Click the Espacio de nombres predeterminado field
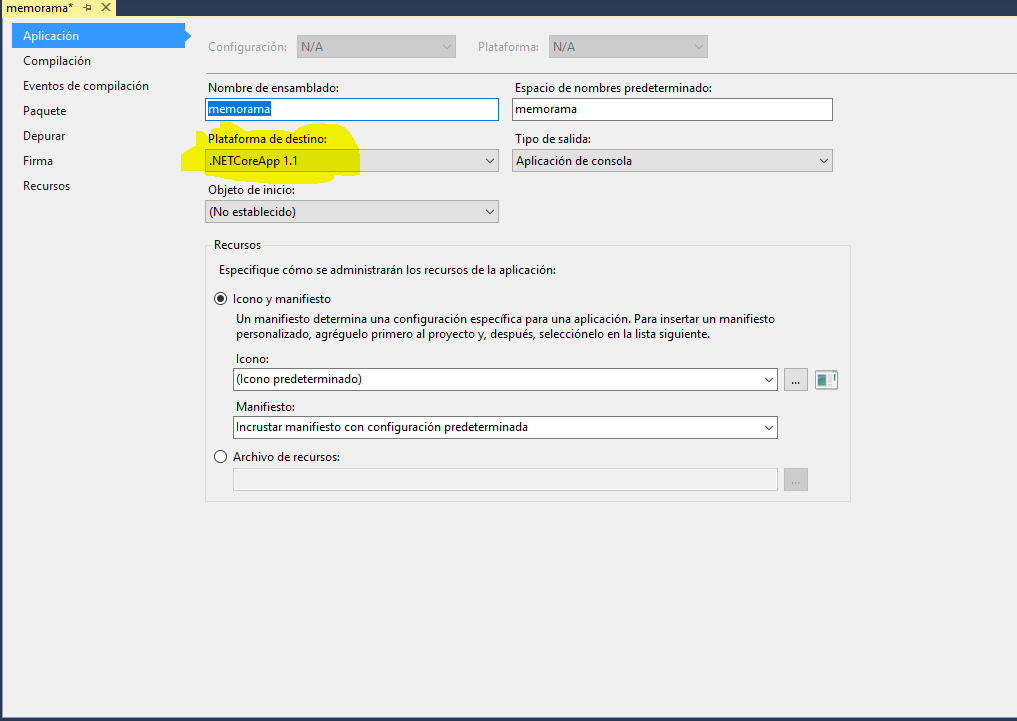Image resolution: width=1017 pixels, height=721 pixels. 672,109
